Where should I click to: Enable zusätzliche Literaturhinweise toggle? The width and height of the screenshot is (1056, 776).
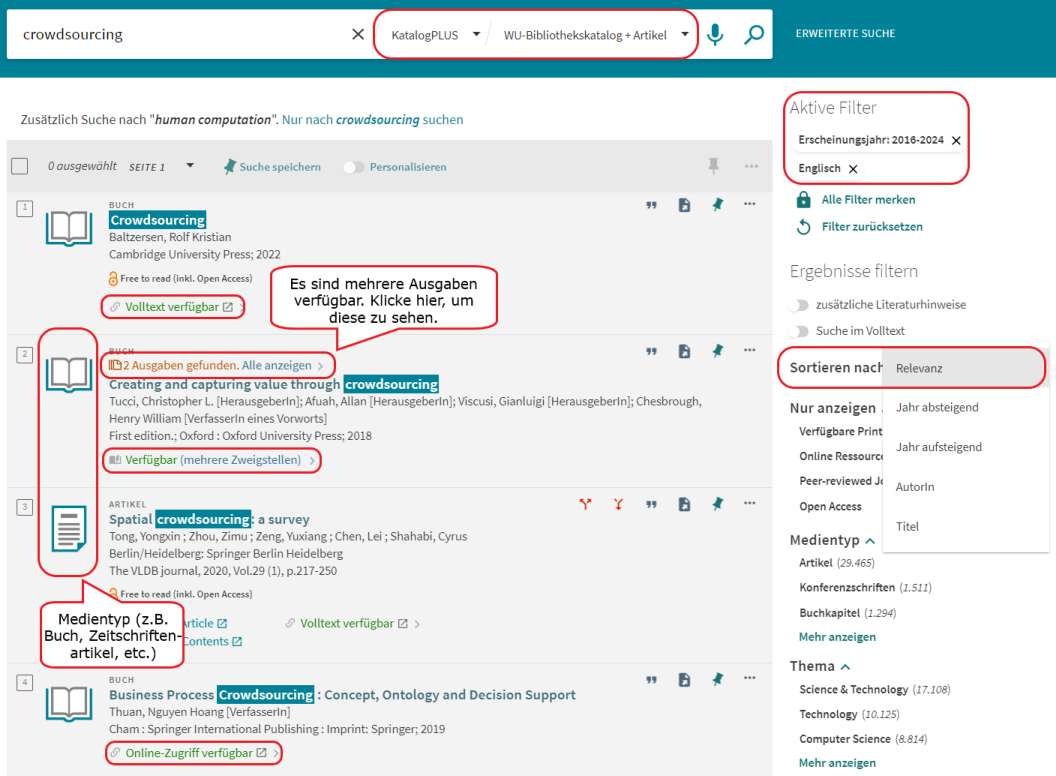click(x=799, y=305)
